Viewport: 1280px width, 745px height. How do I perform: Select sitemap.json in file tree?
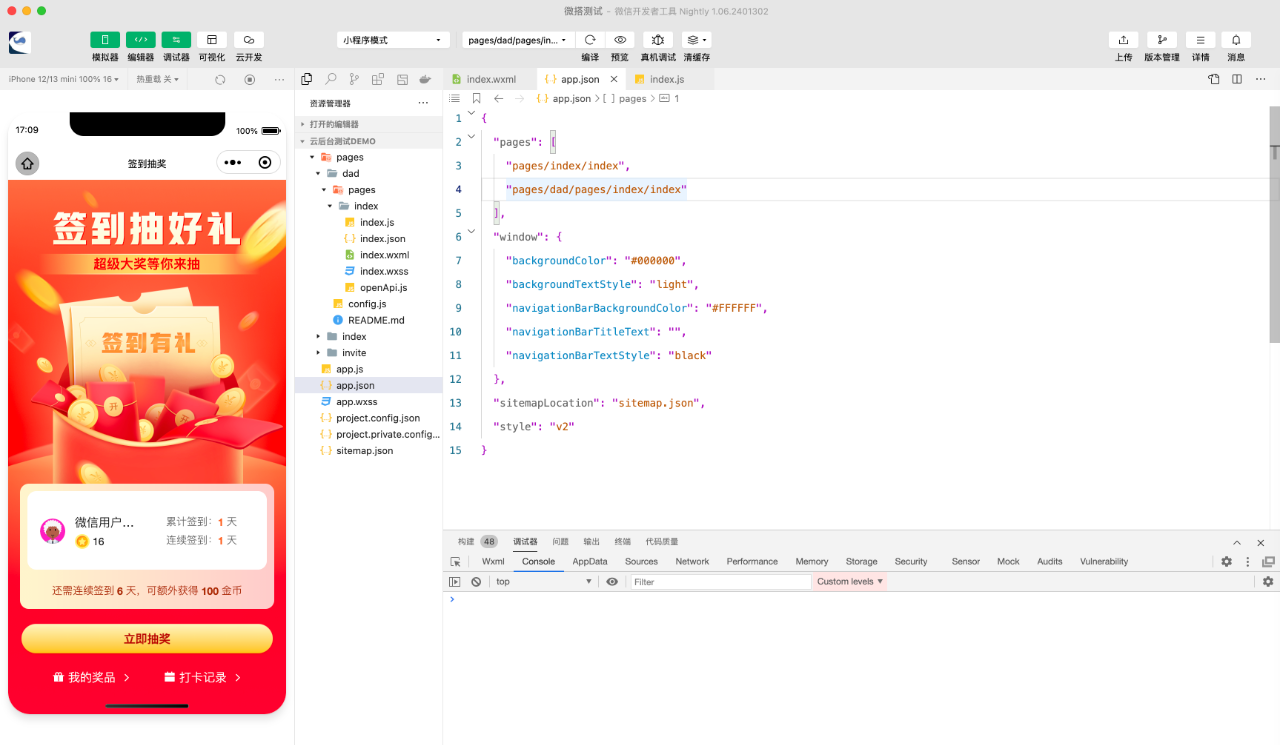(x=369, y=451)
